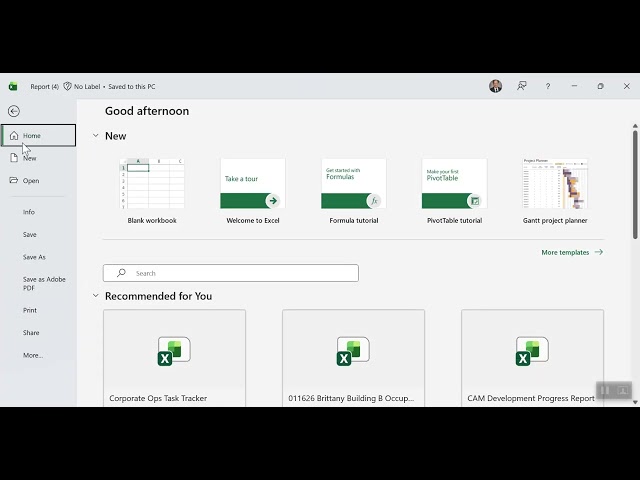Viewport: 640px width, 480px height.
Task: Click the More templates link
Action: coord(572,252)
